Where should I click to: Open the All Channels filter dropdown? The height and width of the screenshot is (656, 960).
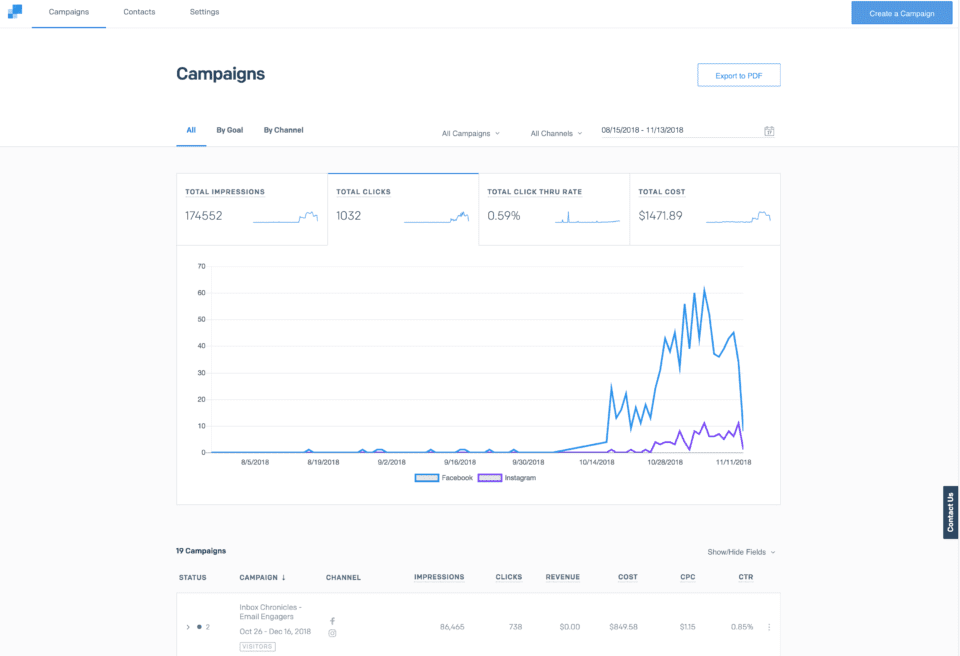[556, 133]
